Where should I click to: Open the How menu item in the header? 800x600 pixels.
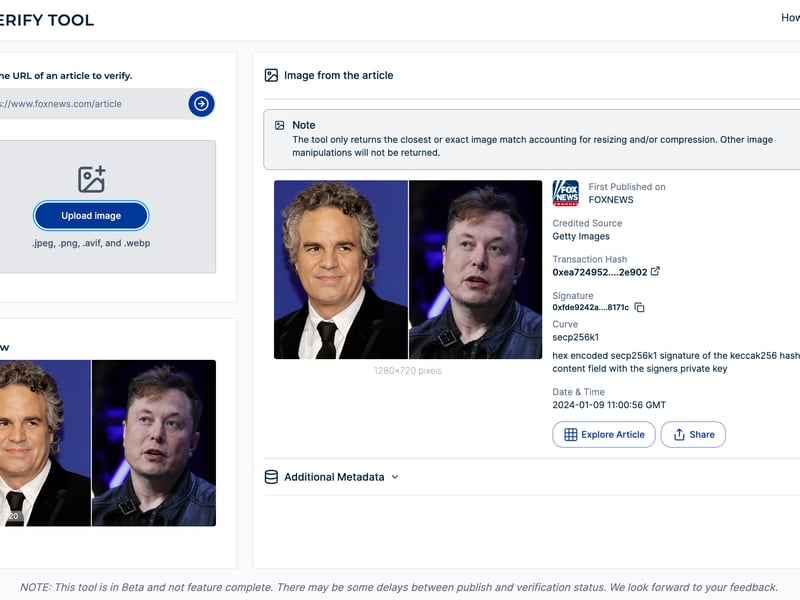pos(789,18)
